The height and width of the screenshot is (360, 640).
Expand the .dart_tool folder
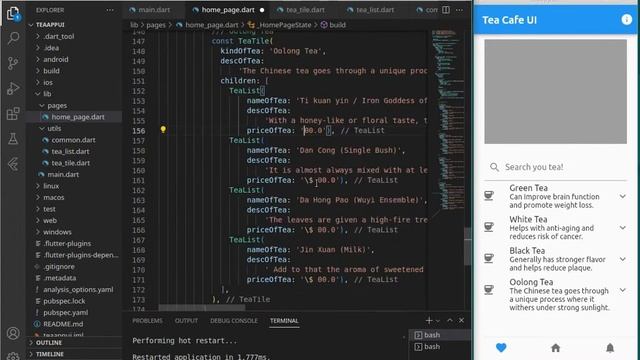[x=38, y=36]
